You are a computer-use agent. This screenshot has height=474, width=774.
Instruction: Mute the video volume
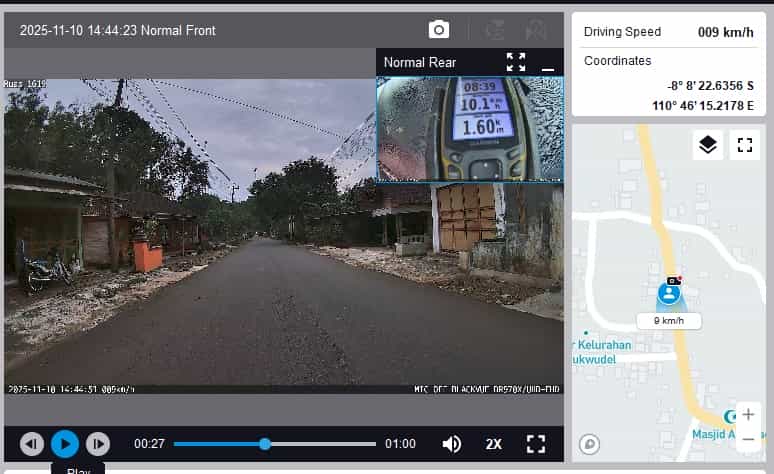452,444
